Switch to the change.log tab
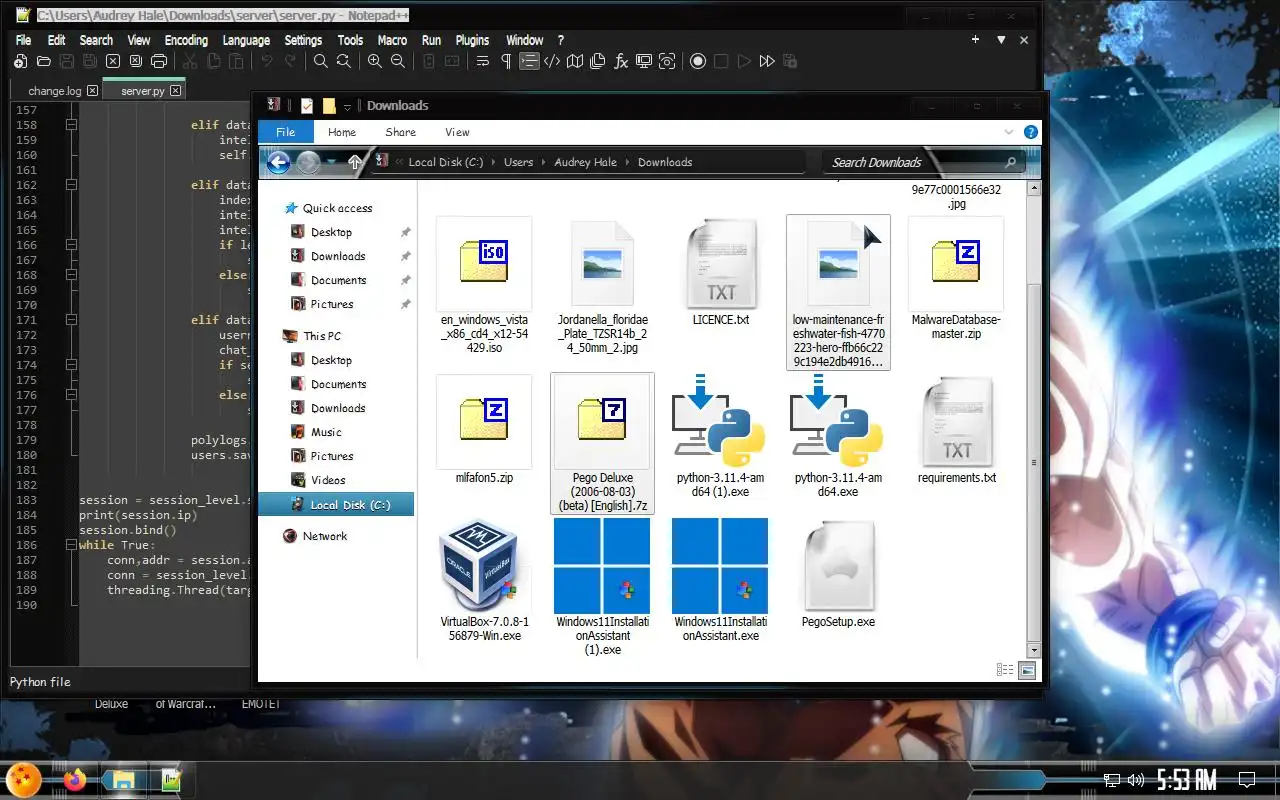Screen dimensions: 1280x800 (55, 91)
